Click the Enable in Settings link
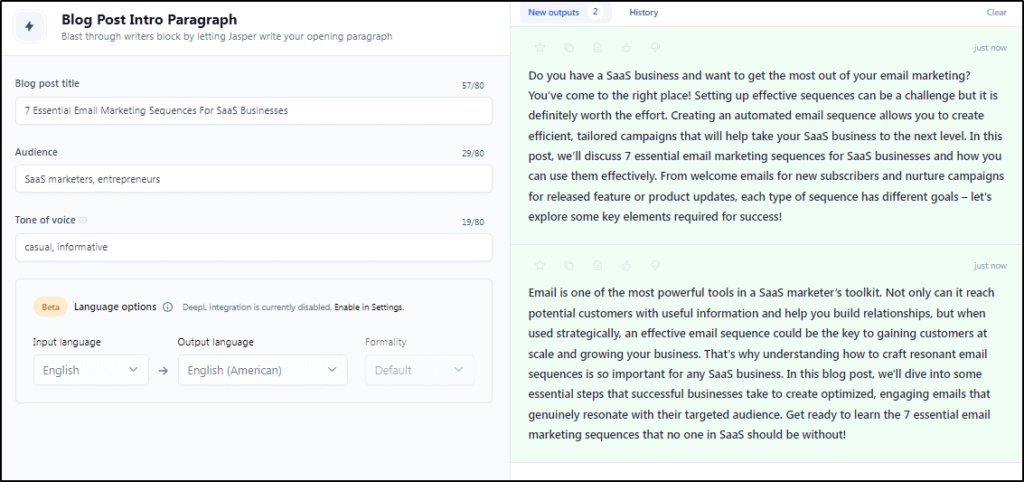This screenshot has height=482, width=1024. tap(369, 307)
